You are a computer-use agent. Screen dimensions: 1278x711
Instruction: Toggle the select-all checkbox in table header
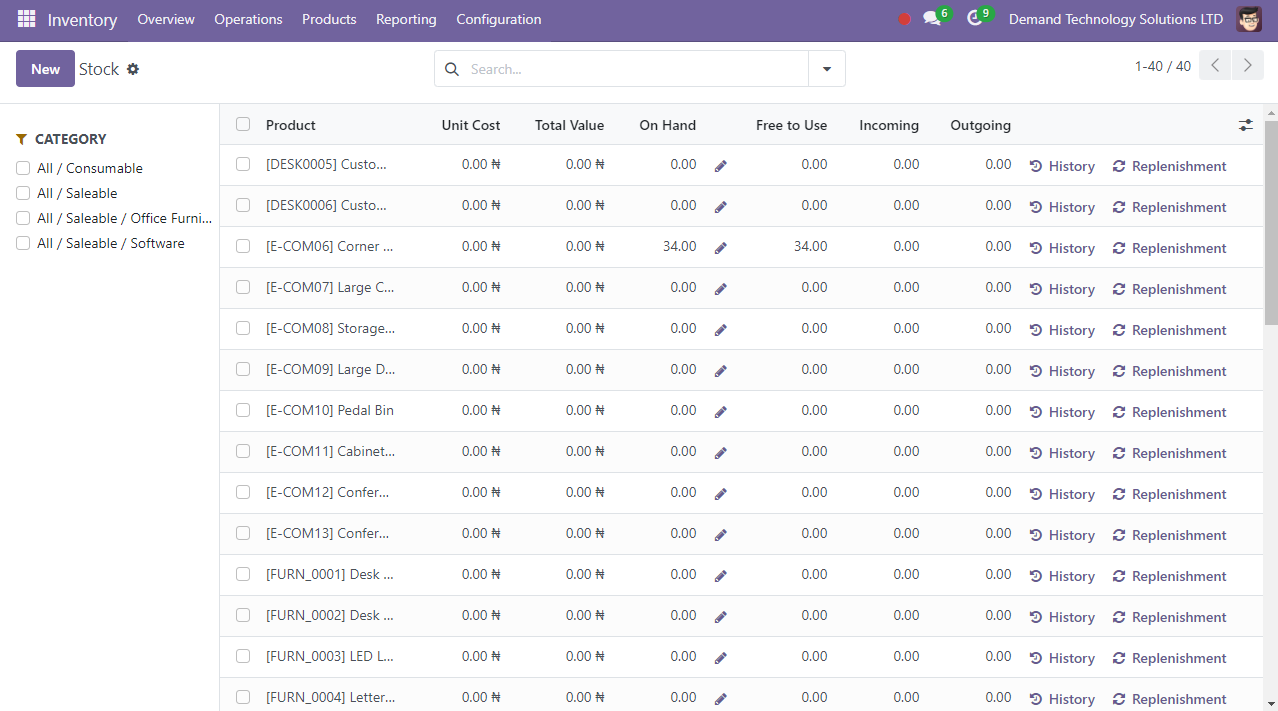[x=243, y=124]
